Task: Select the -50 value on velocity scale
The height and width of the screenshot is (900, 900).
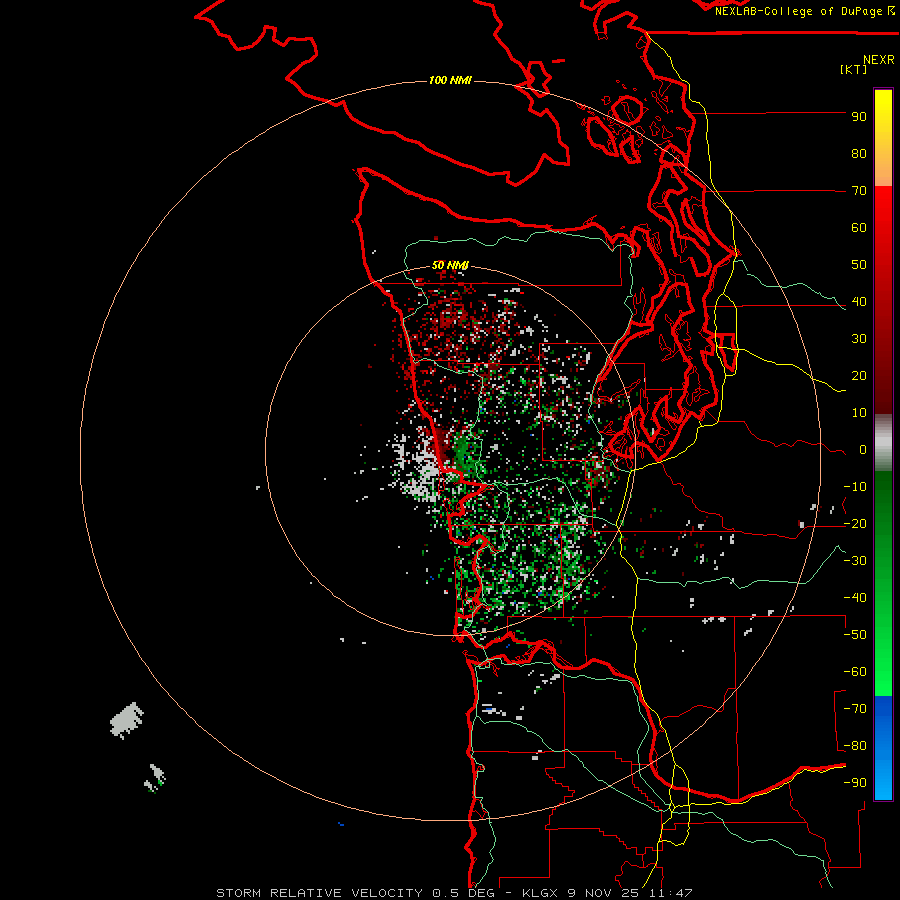Action: pos(855,635)
